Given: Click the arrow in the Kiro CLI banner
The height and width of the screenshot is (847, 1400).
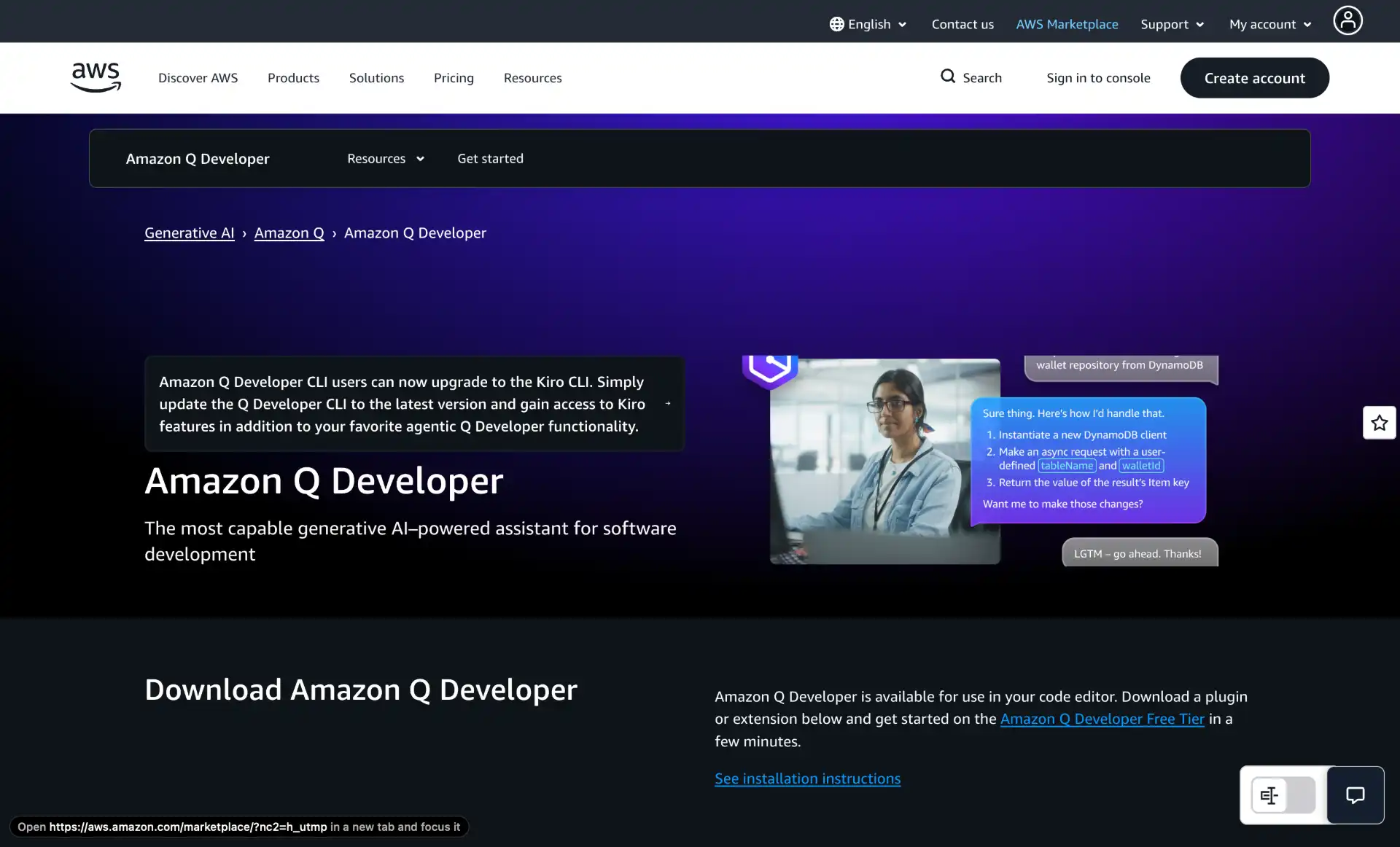Looking at the screenshot, I should coord(668,403).
